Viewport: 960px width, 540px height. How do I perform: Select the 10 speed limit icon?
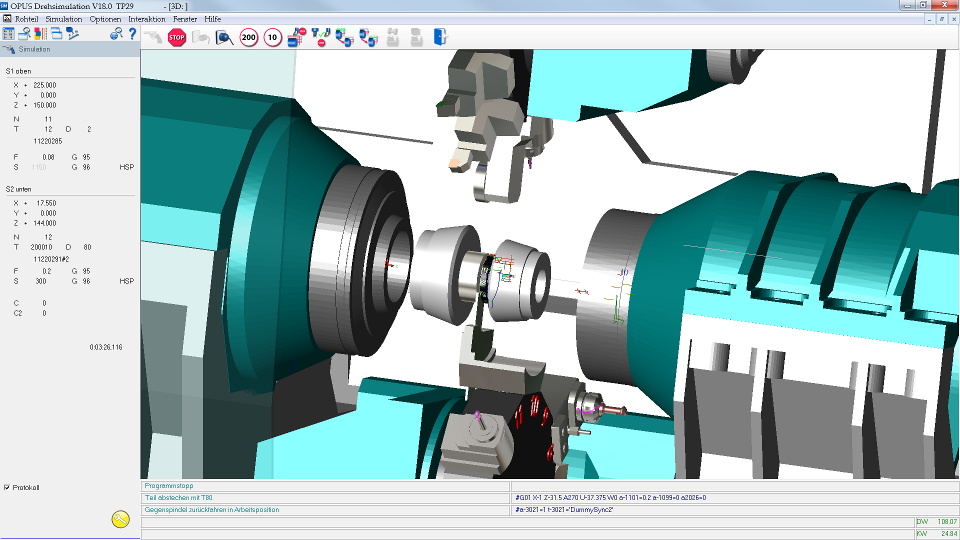click(272, 37)
